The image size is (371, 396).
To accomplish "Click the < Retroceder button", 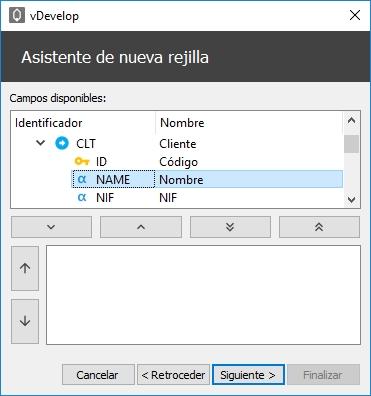I will click(173, 375).
